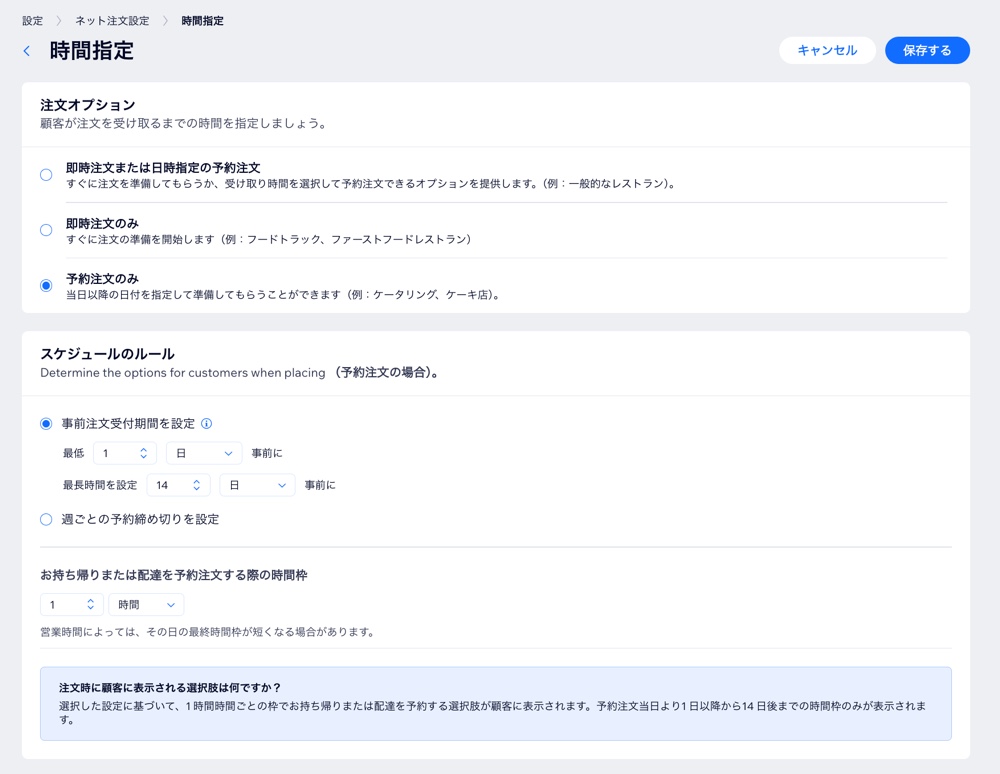
Task: Click the stepper down arrow on the 14 value
Action: pyautogui.click(x=197, y=488)
